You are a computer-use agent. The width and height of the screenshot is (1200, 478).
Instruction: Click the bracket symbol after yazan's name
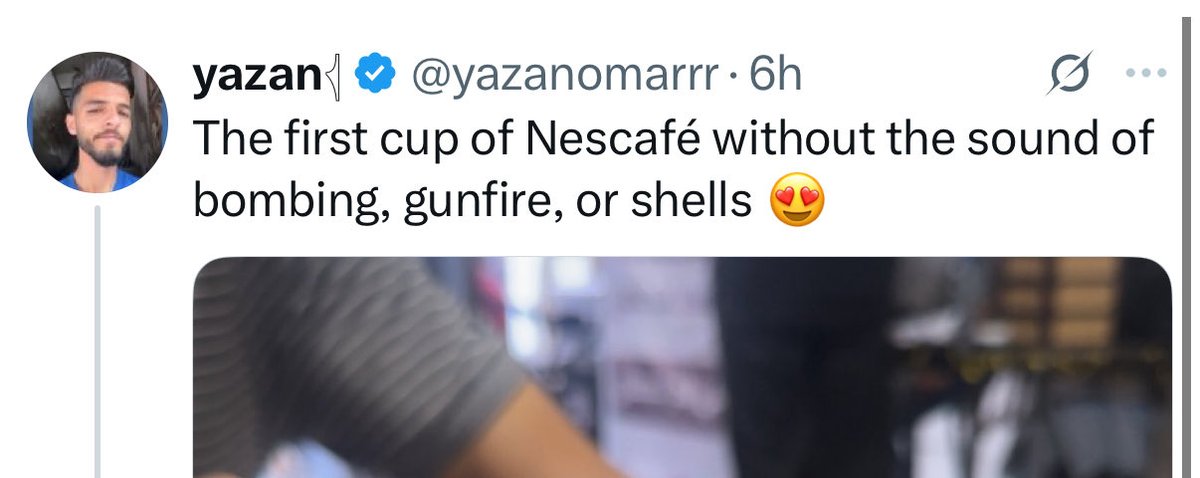coord(333,77)
